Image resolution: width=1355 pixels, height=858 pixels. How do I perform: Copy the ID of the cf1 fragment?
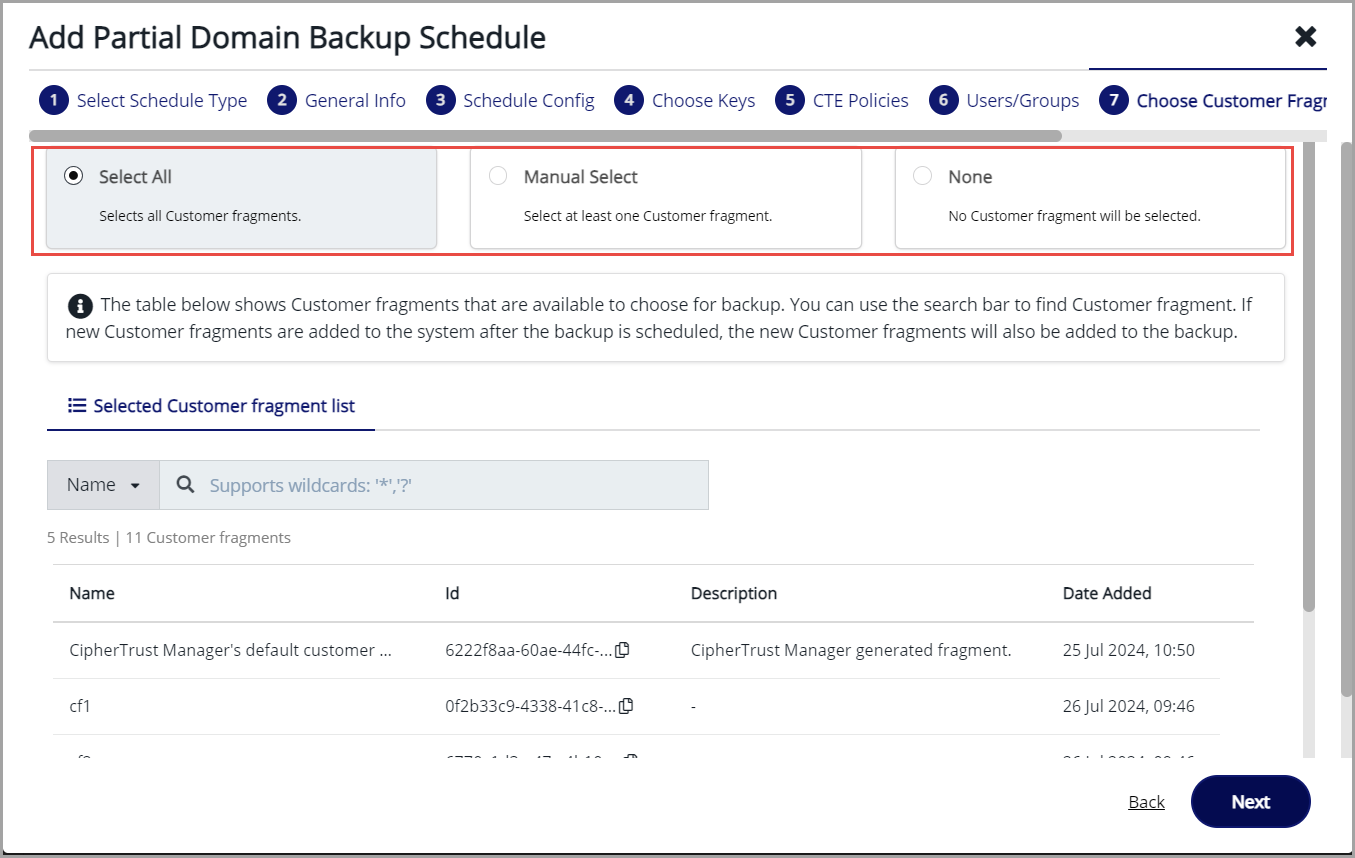point(626,706)
